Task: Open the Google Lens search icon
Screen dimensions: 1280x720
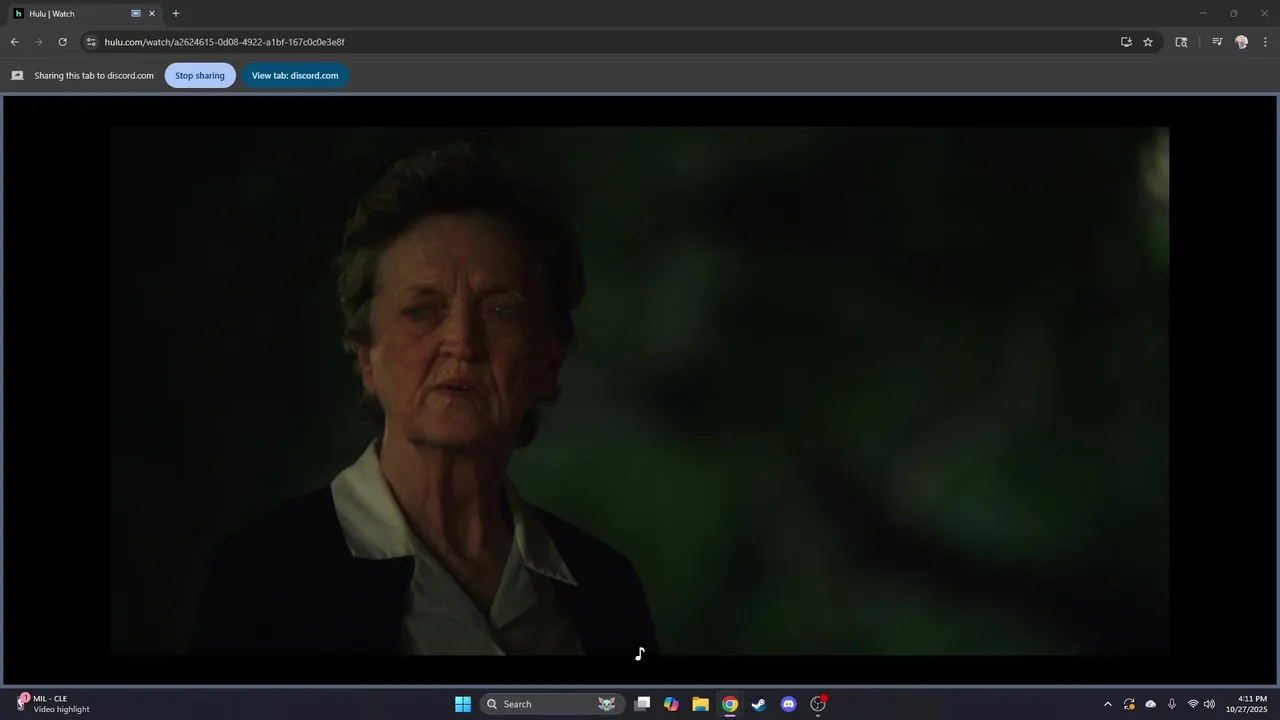Action: 1181,42
